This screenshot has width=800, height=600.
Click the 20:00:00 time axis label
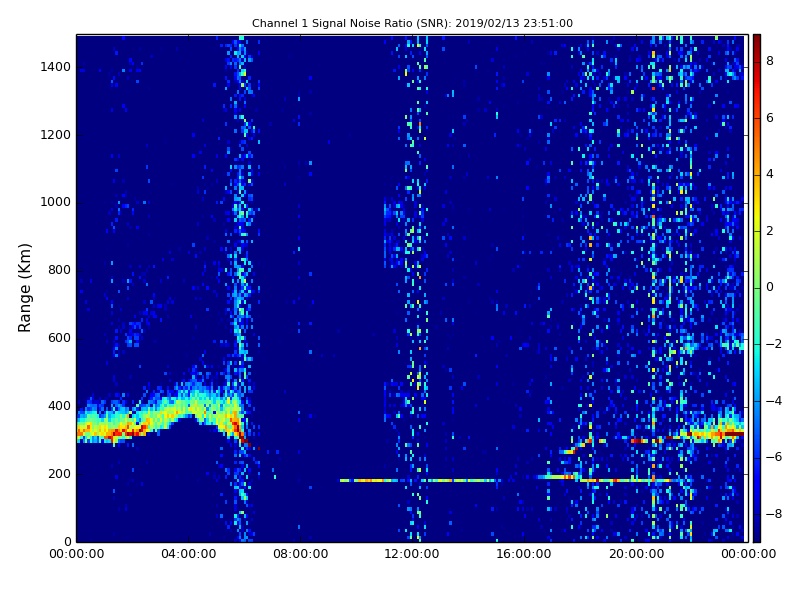pos(636,554)
